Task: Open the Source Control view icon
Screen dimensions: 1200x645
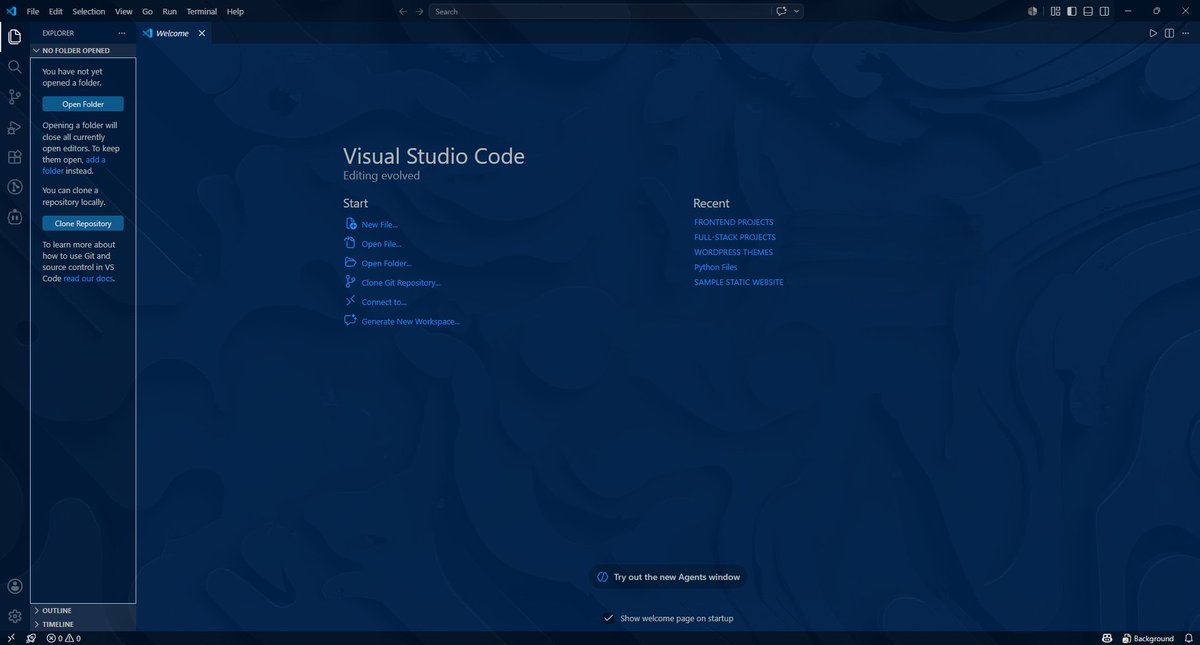Action: pyautogui.click(x=15, y=97)
